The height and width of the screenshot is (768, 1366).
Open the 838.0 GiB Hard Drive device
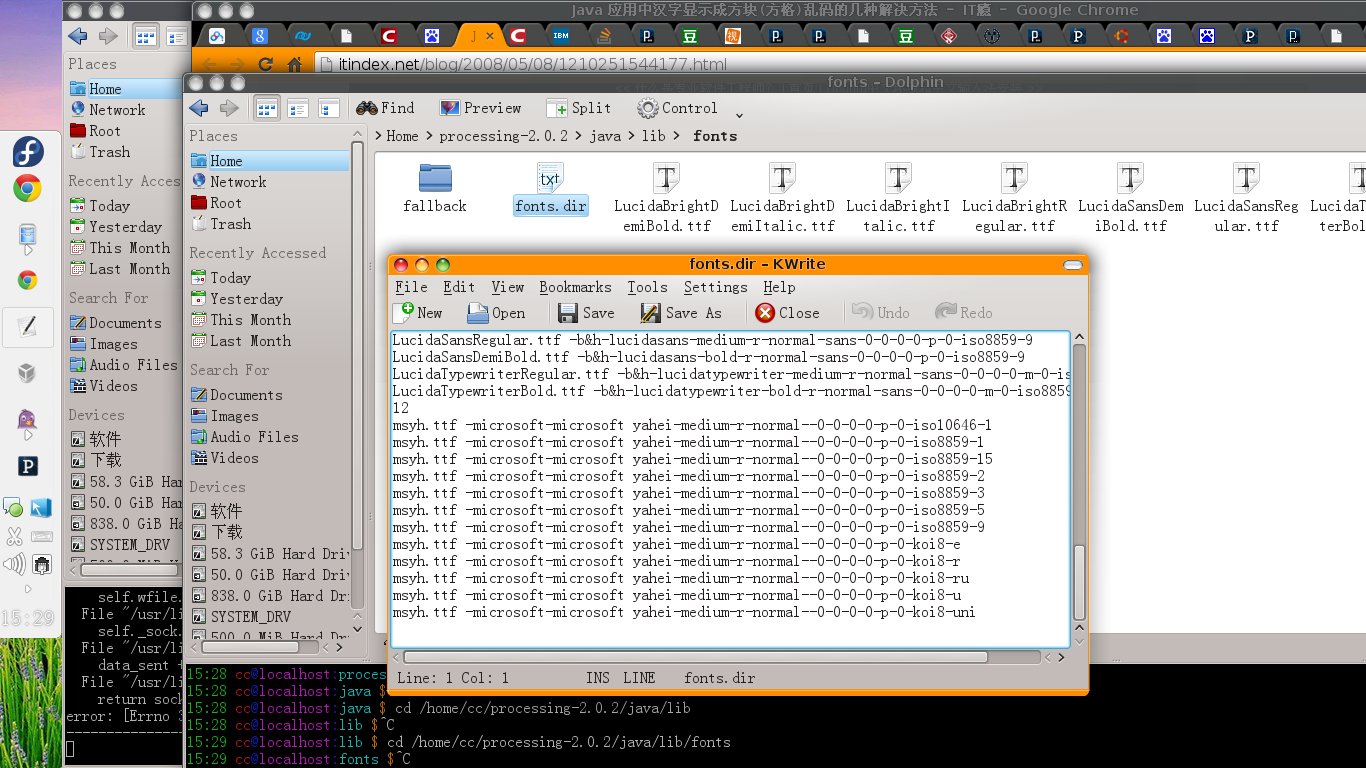coord(270,596)
